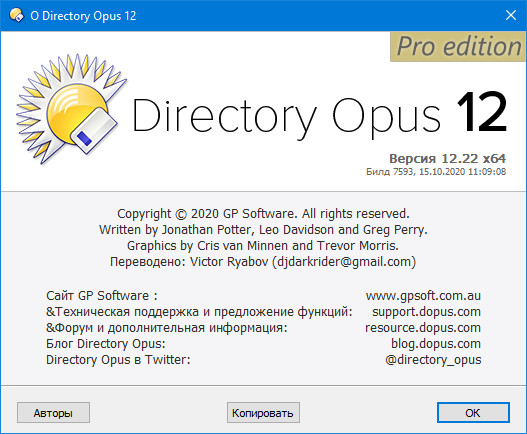527x434 pixels.
Task: Click the Graphics by Cris van Minnen line
Action: (x=263, y=246)
